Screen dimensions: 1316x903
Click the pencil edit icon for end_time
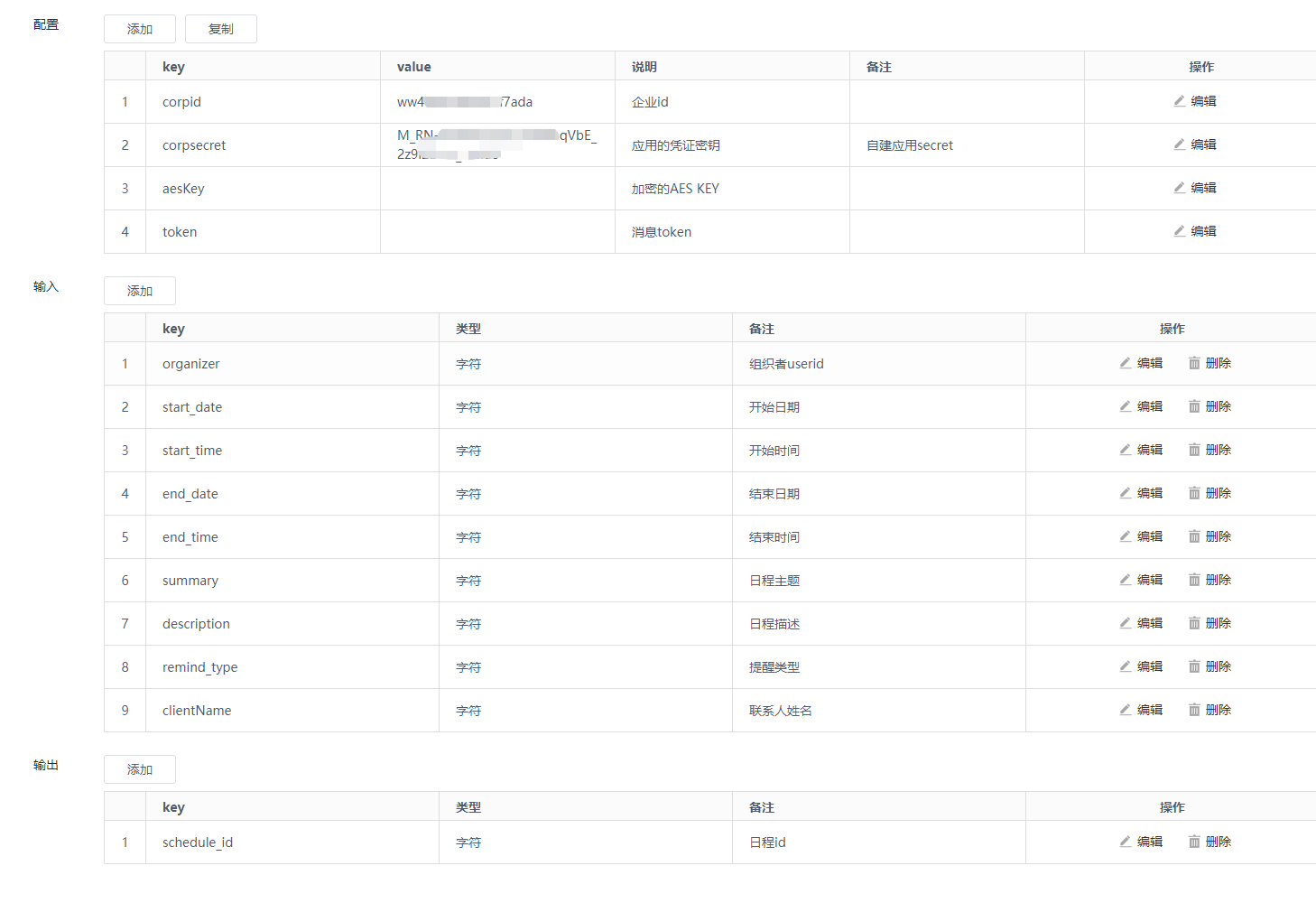tap(1125, 536)
